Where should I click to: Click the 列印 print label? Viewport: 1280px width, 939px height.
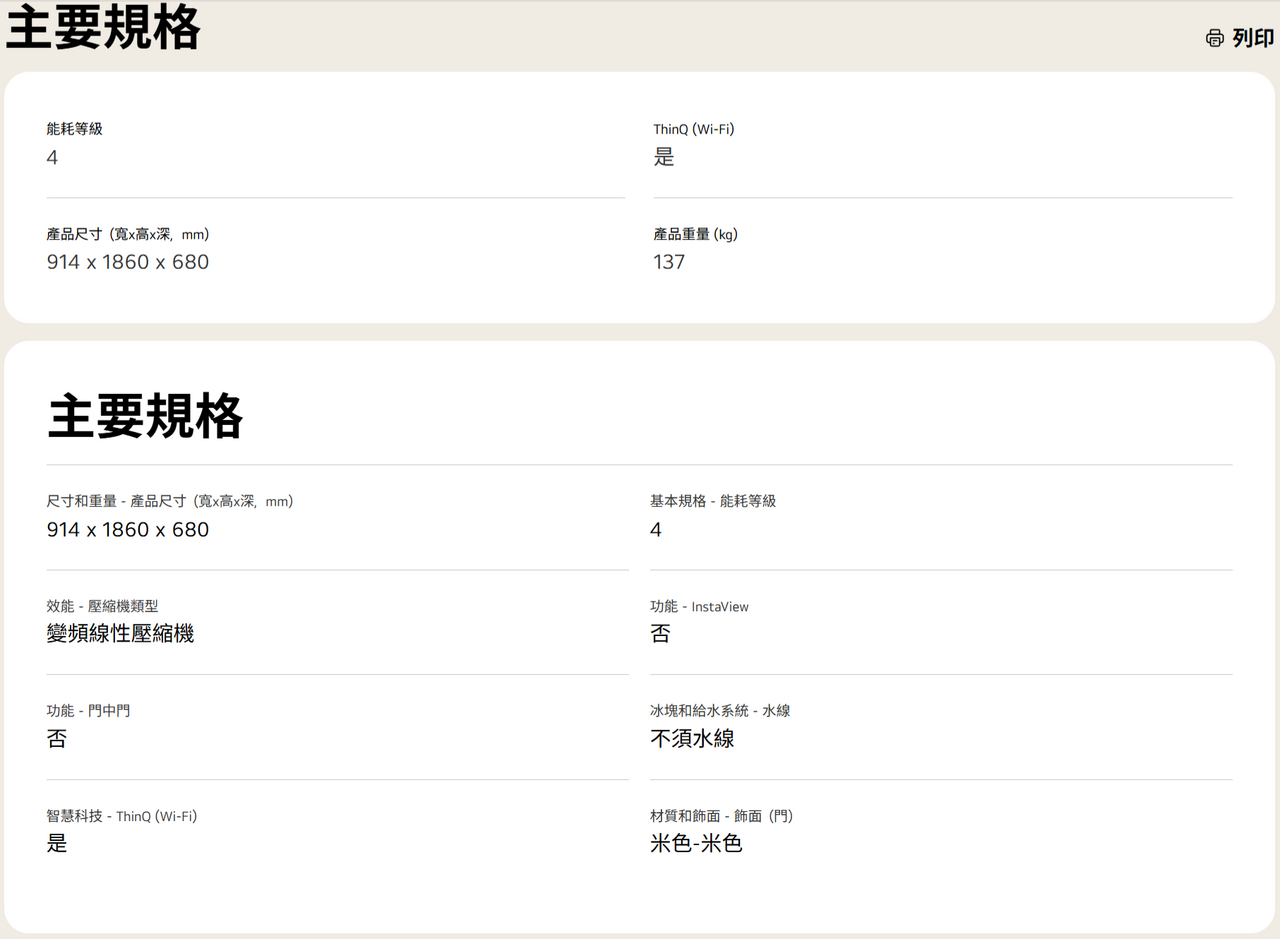(x=1253, y=38)
